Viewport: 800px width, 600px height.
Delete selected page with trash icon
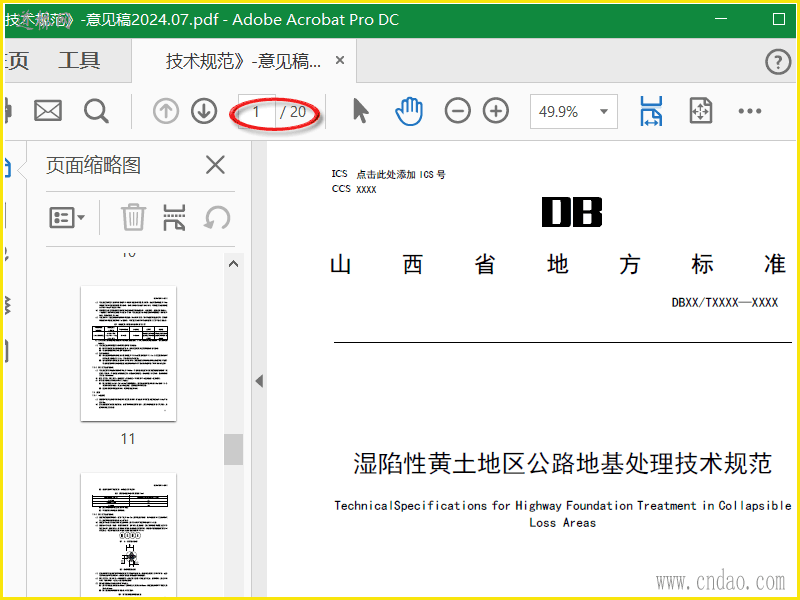coord(133,218)
